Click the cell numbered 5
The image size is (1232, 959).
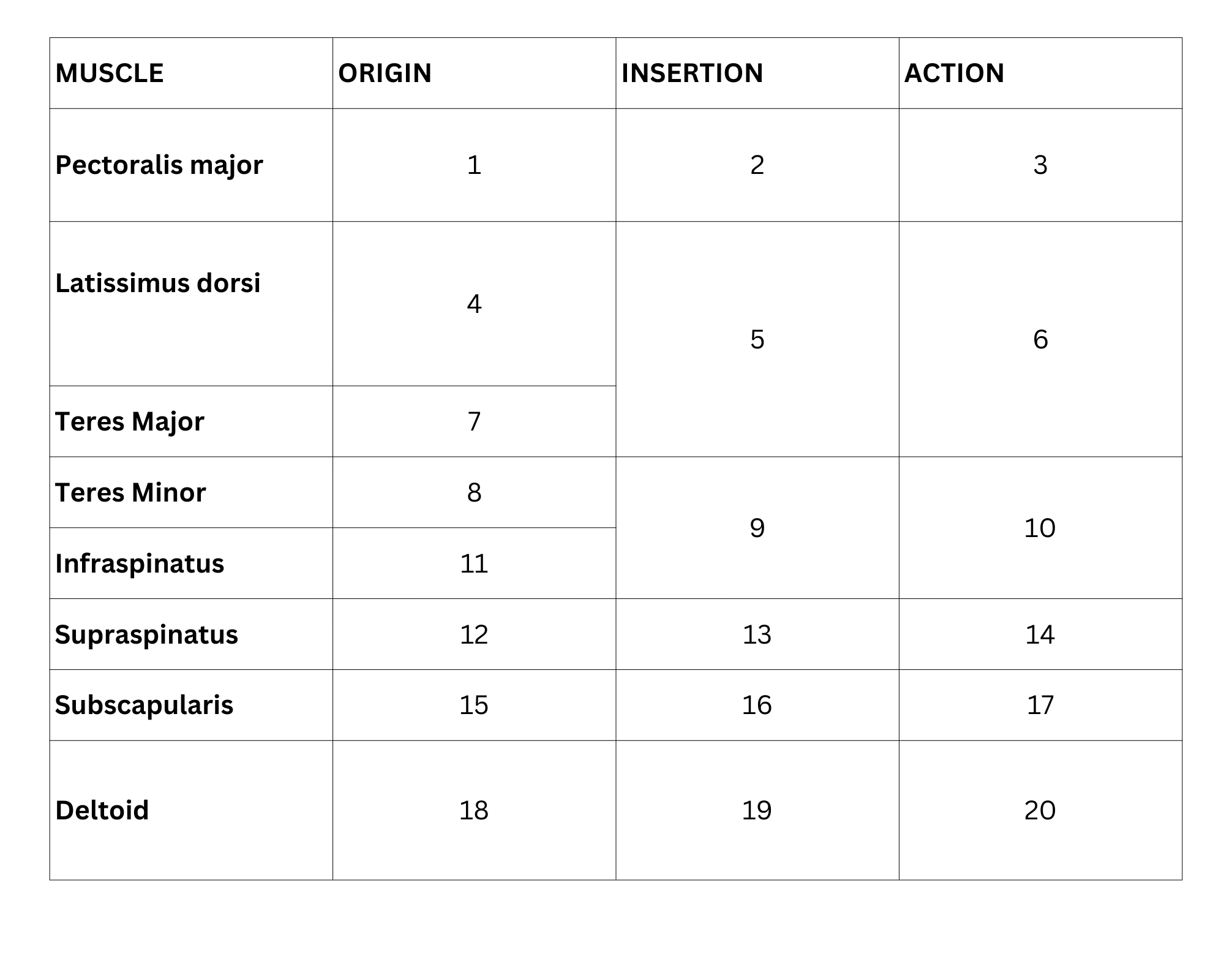click(x=757, y=339)
